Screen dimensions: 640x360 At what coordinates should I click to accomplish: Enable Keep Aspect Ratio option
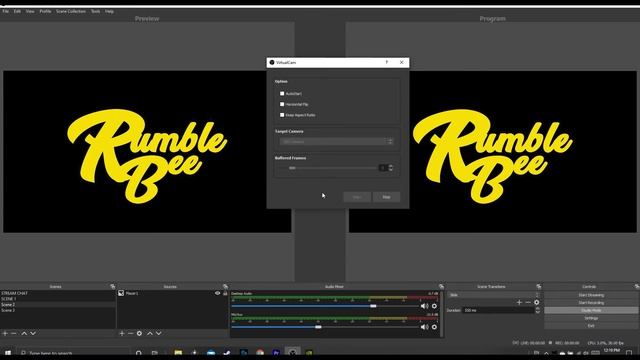(282, 115)
